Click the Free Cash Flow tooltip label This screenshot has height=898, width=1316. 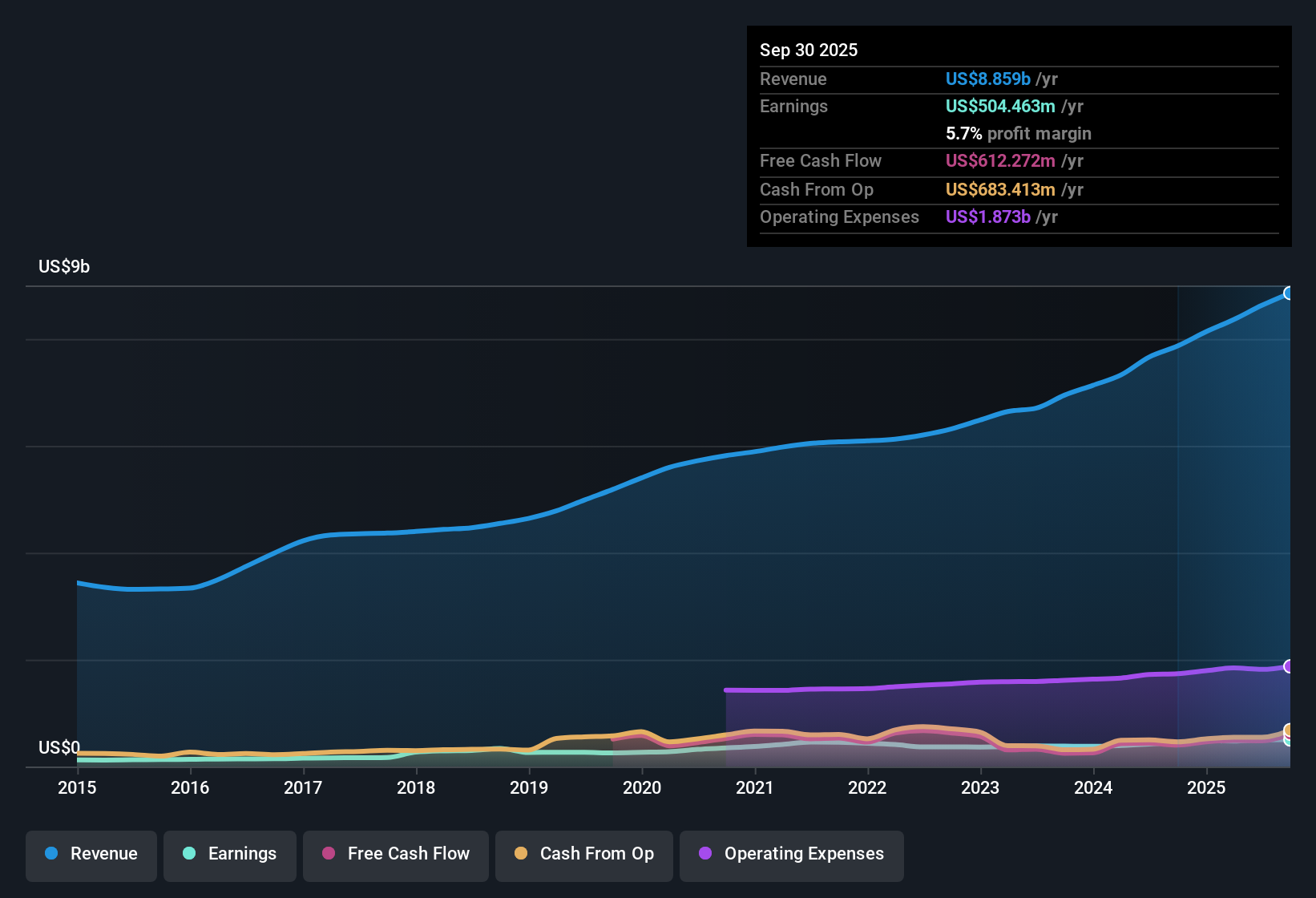(x=821, y=161)
